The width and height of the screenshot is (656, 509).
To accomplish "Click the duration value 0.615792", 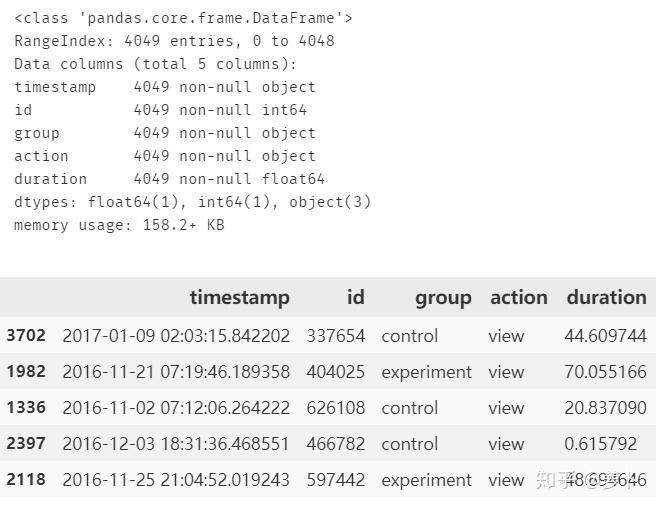I will point(600,444).
